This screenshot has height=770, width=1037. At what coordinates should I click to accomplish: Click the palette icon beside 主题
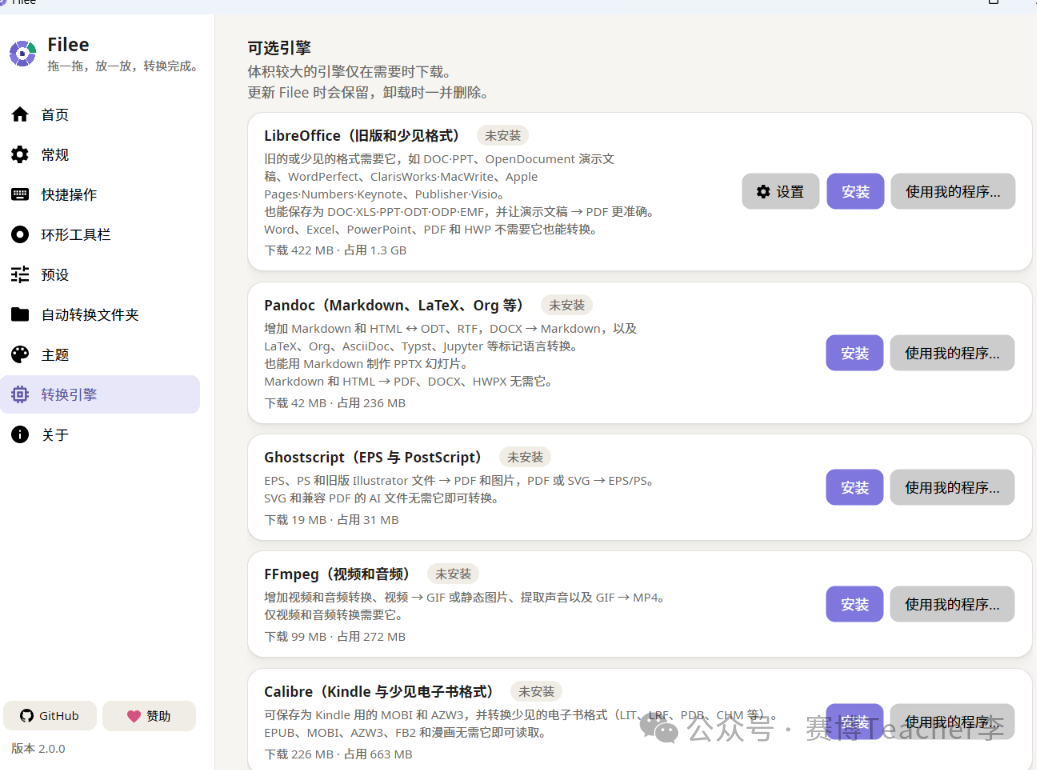(20, 355)
